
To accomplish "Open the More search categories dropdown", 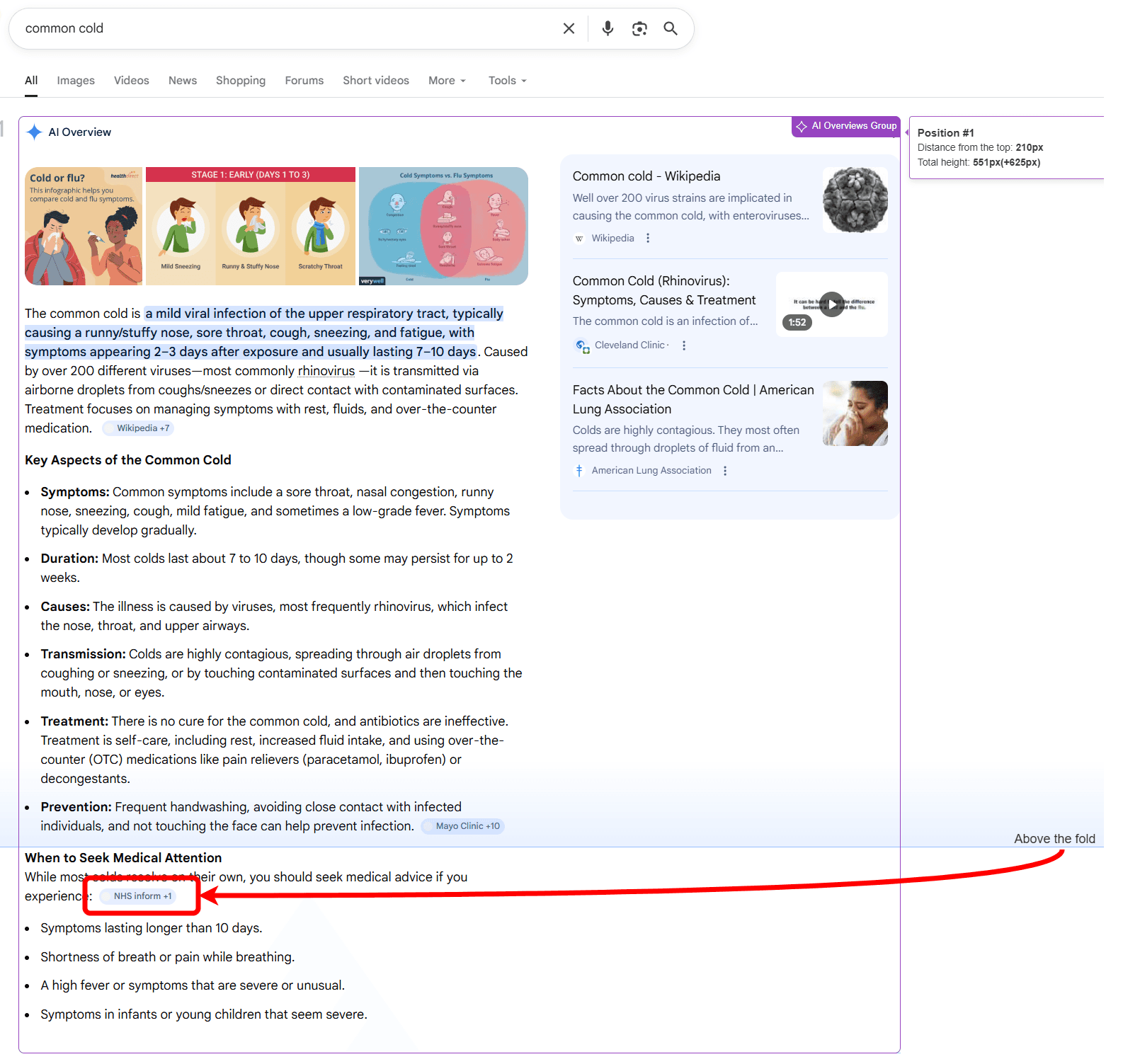I will pyautogui.click(x=446, y=80).
